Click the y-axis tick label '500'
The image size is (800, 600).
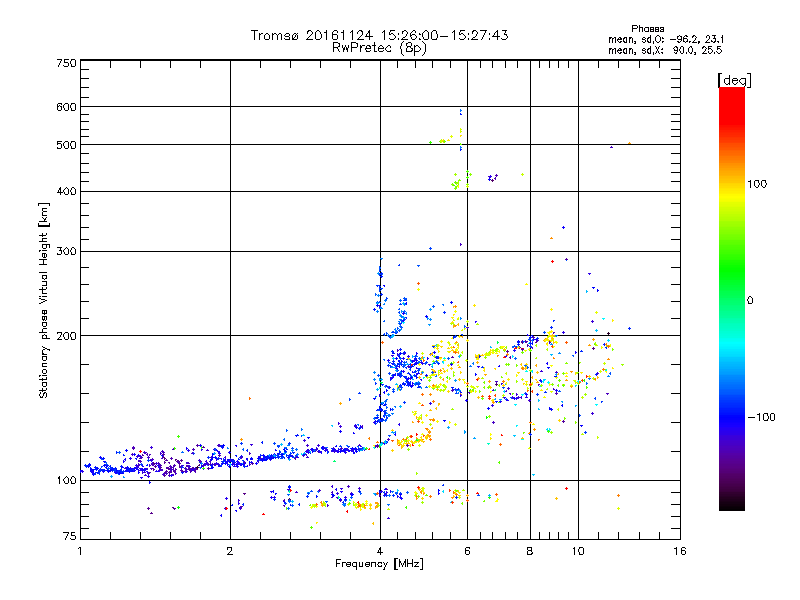click(x=66, y=145)
